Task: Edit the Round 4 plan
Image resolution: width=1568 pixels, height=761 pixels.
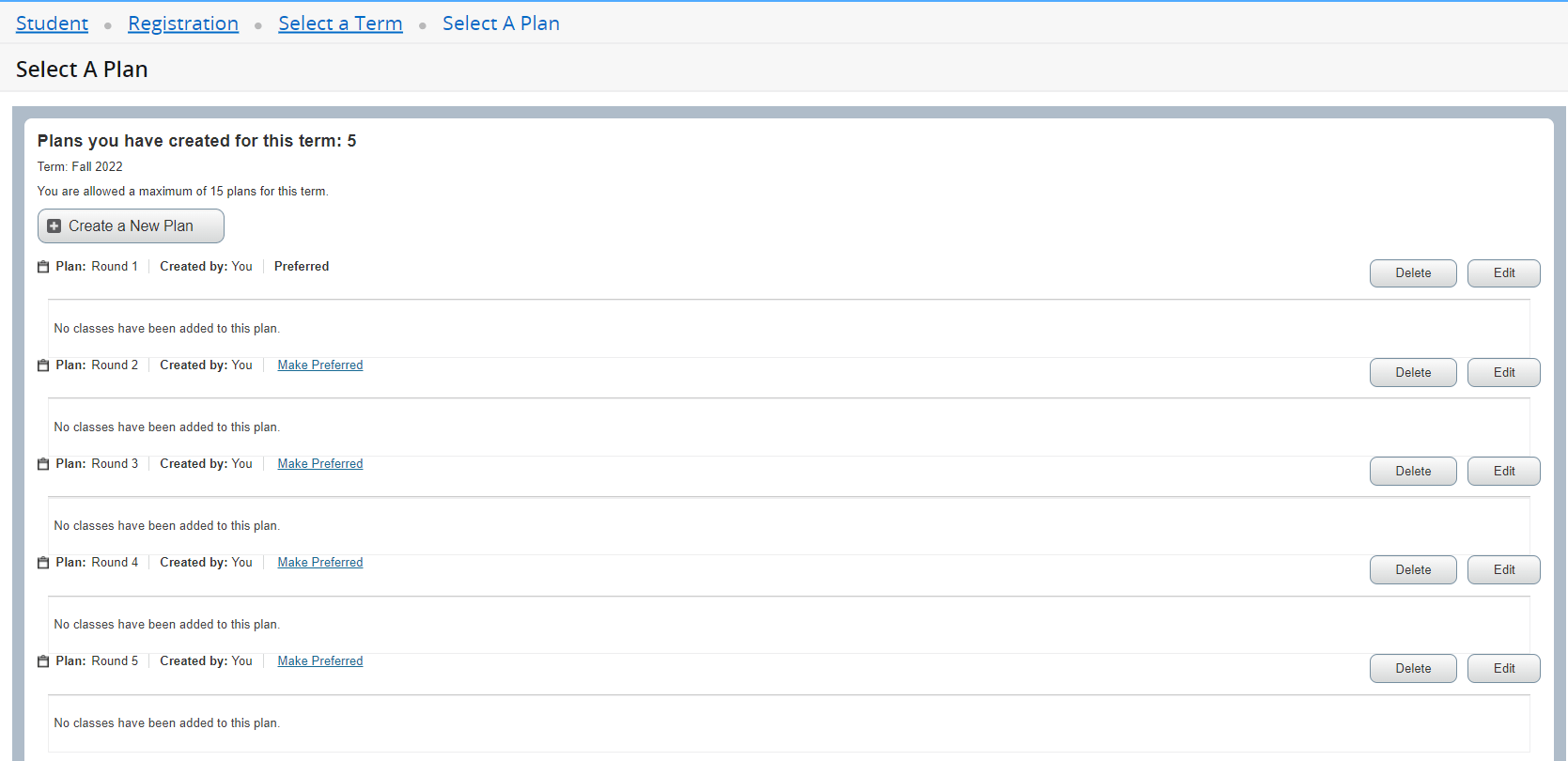Action: (x=1504, y=570)
